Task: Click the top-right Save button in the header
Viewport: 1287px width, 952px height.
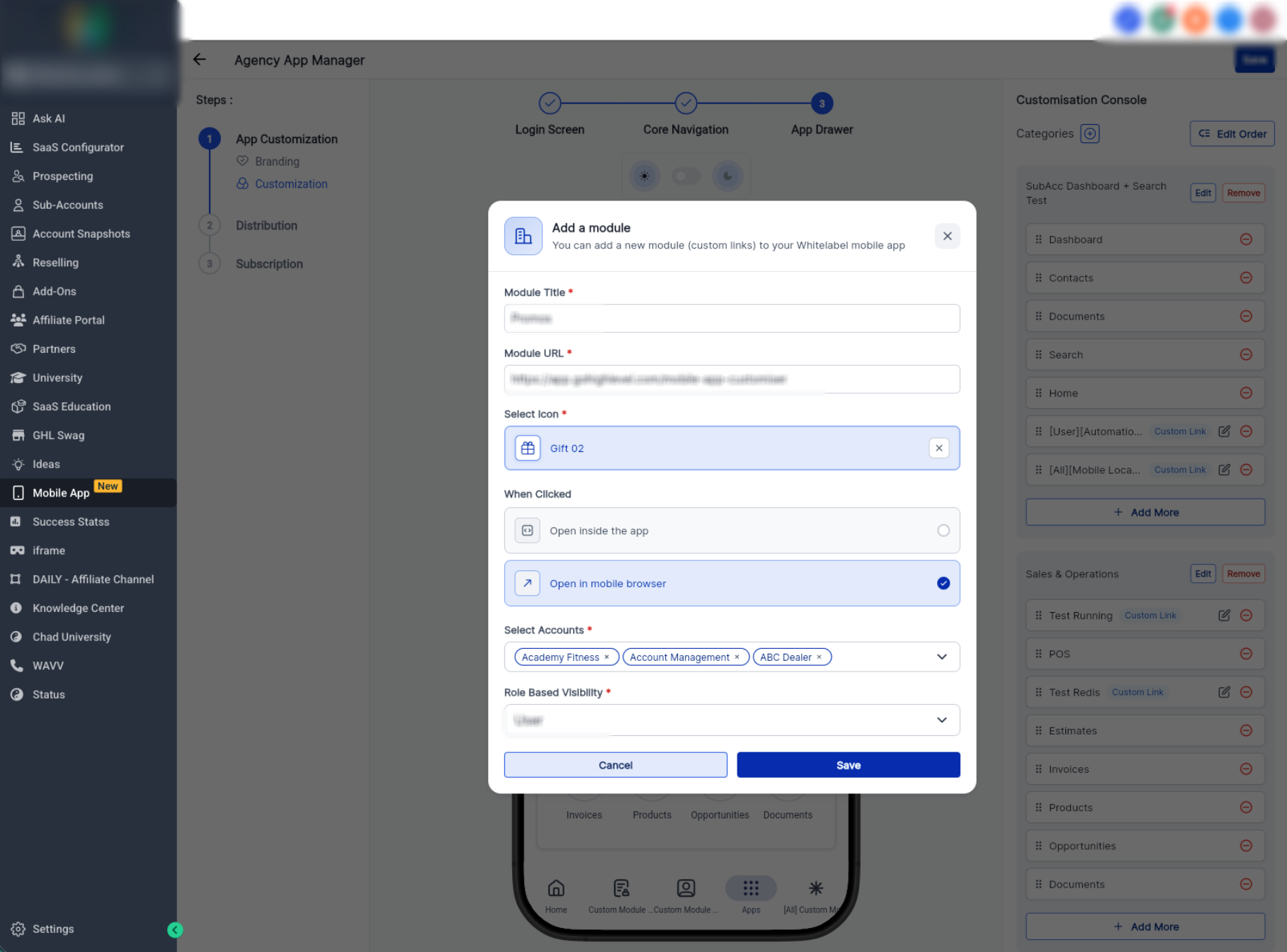Action: coord(1254,59)
